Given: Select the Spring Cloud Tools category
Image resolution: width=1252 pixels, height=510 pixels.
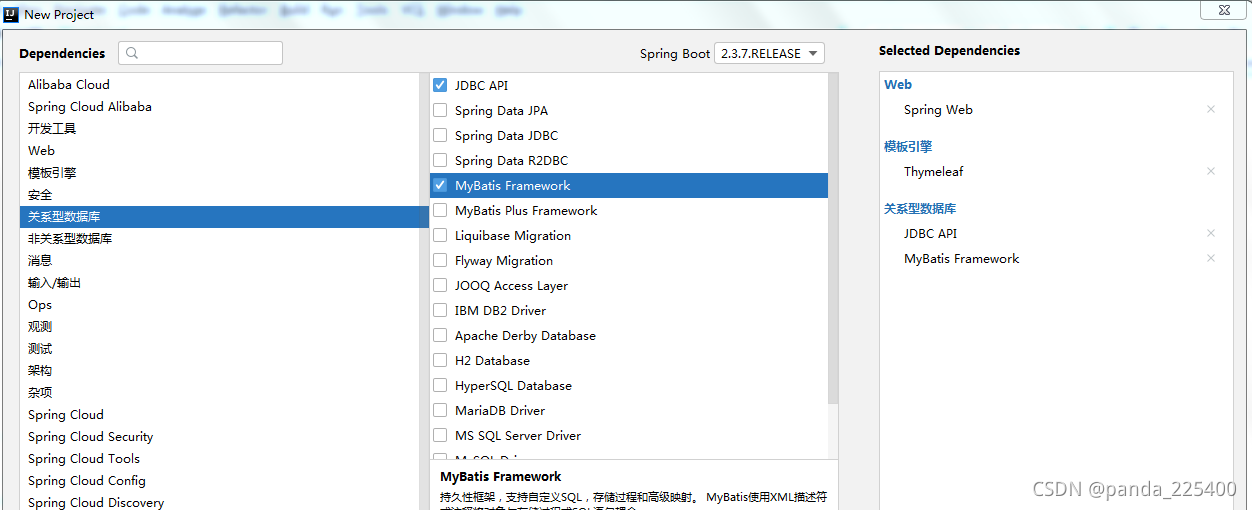Looking at the screenshot, I should click(x=224, y=459).
